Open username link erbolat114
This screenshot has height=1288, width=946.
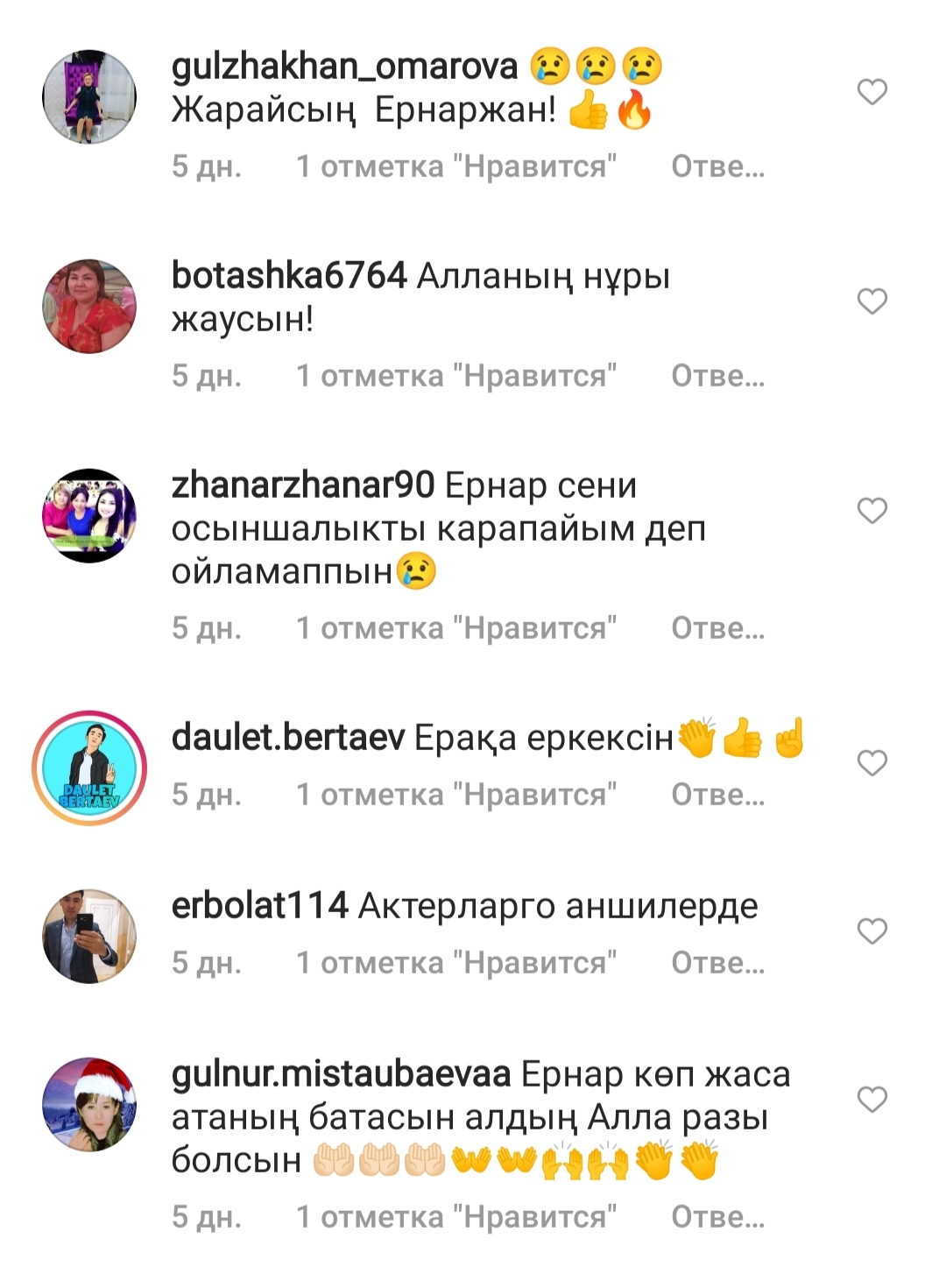[260, 905]
